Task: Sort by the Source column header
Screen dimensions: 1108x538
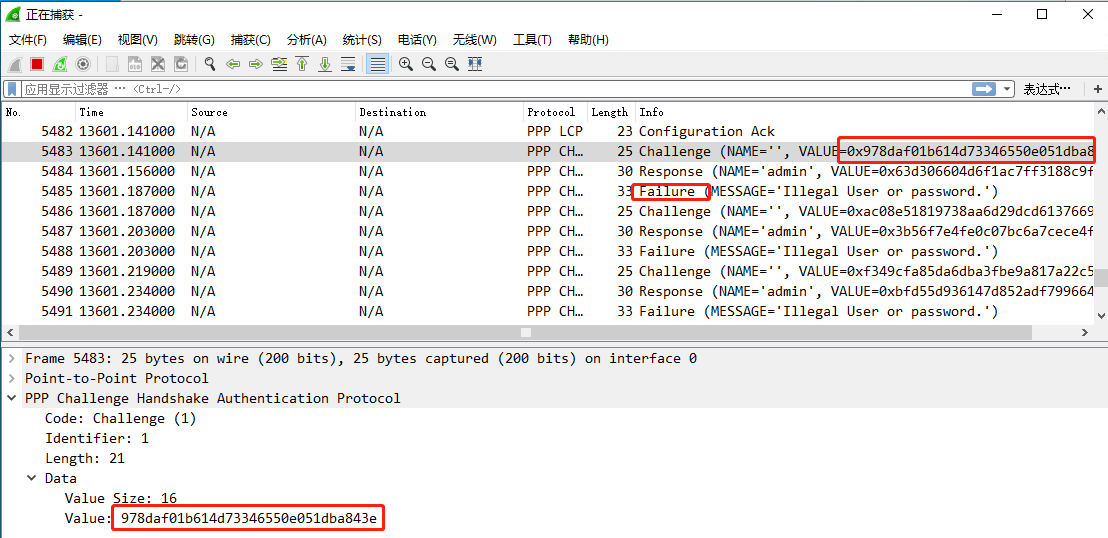Action: [x=271, y=112]
